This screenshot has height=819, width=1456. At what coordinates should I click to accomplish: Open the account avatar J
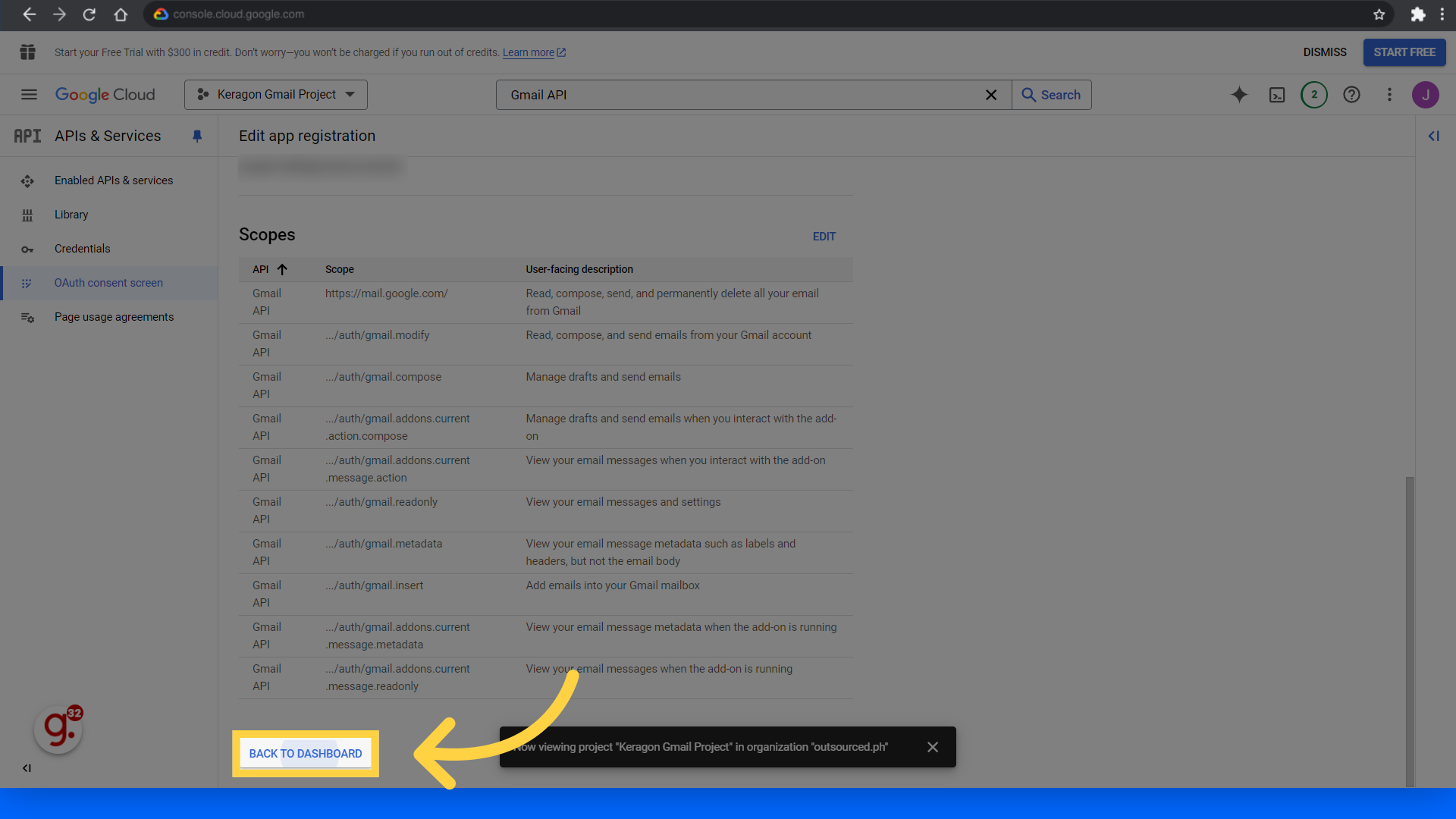(x=1426, y=95)
